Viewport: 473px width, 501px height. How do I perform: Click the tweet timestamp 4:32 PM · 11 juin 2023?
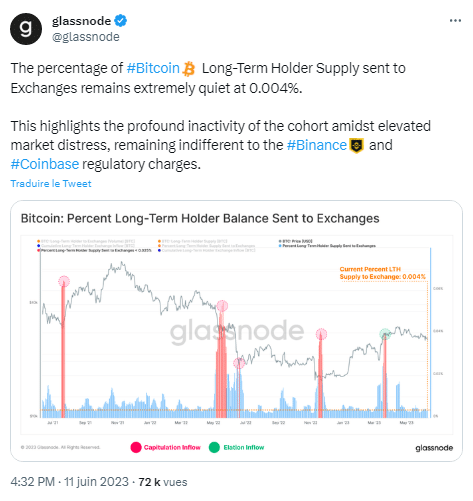70,482
